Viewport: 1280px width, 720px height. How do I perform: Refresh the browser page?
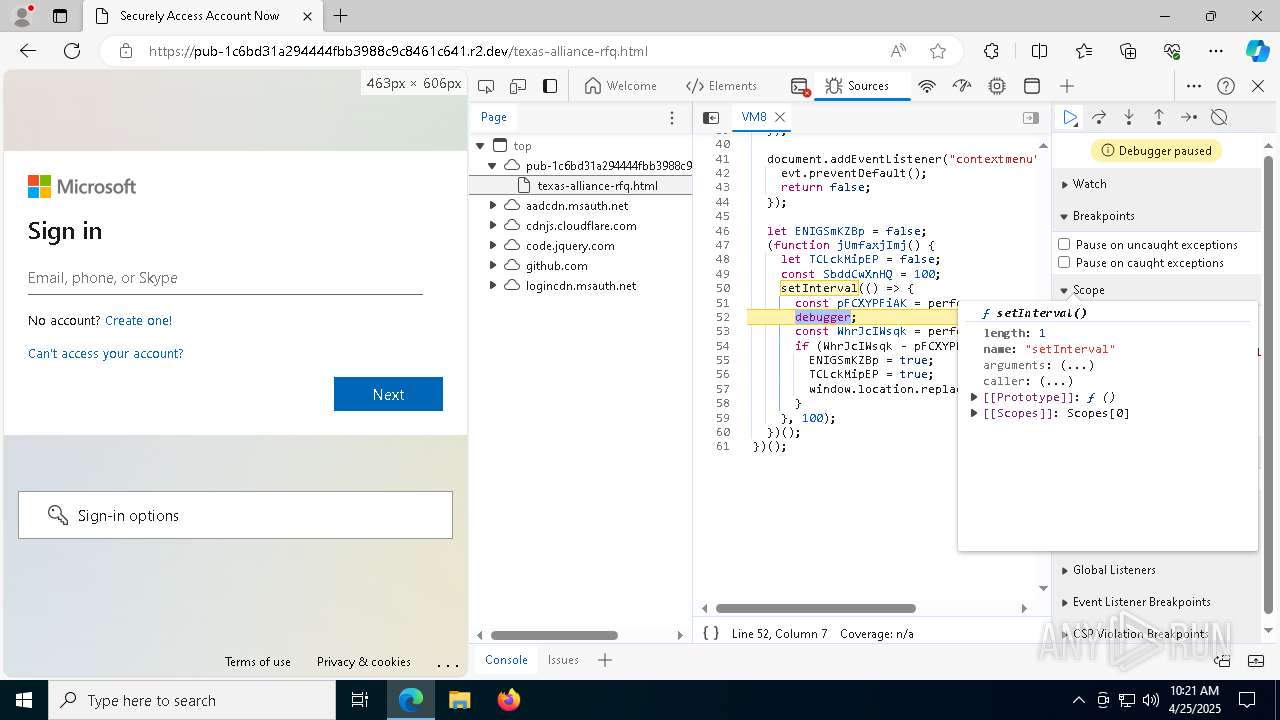pos(72,51)
